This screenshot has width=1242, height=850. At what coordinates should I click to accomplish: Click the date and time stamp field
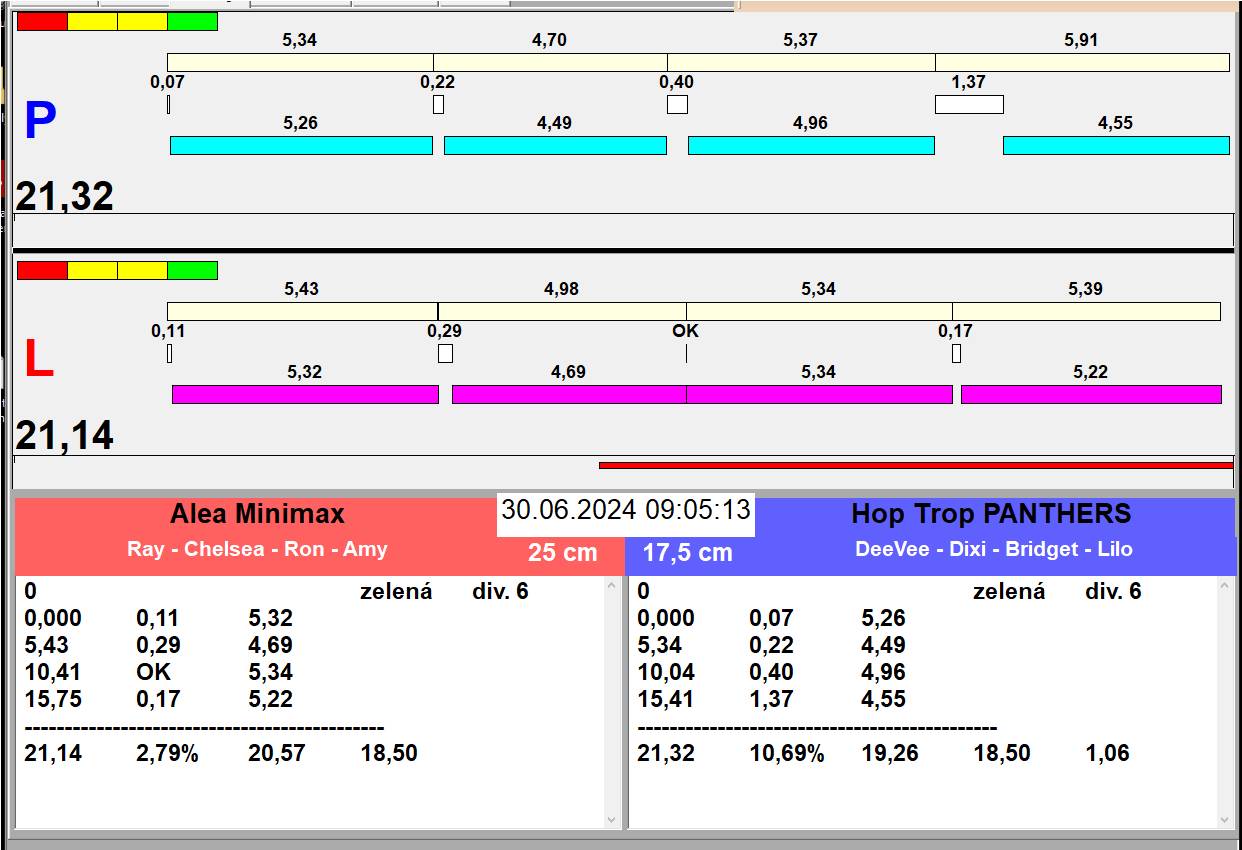click(625, 510)
